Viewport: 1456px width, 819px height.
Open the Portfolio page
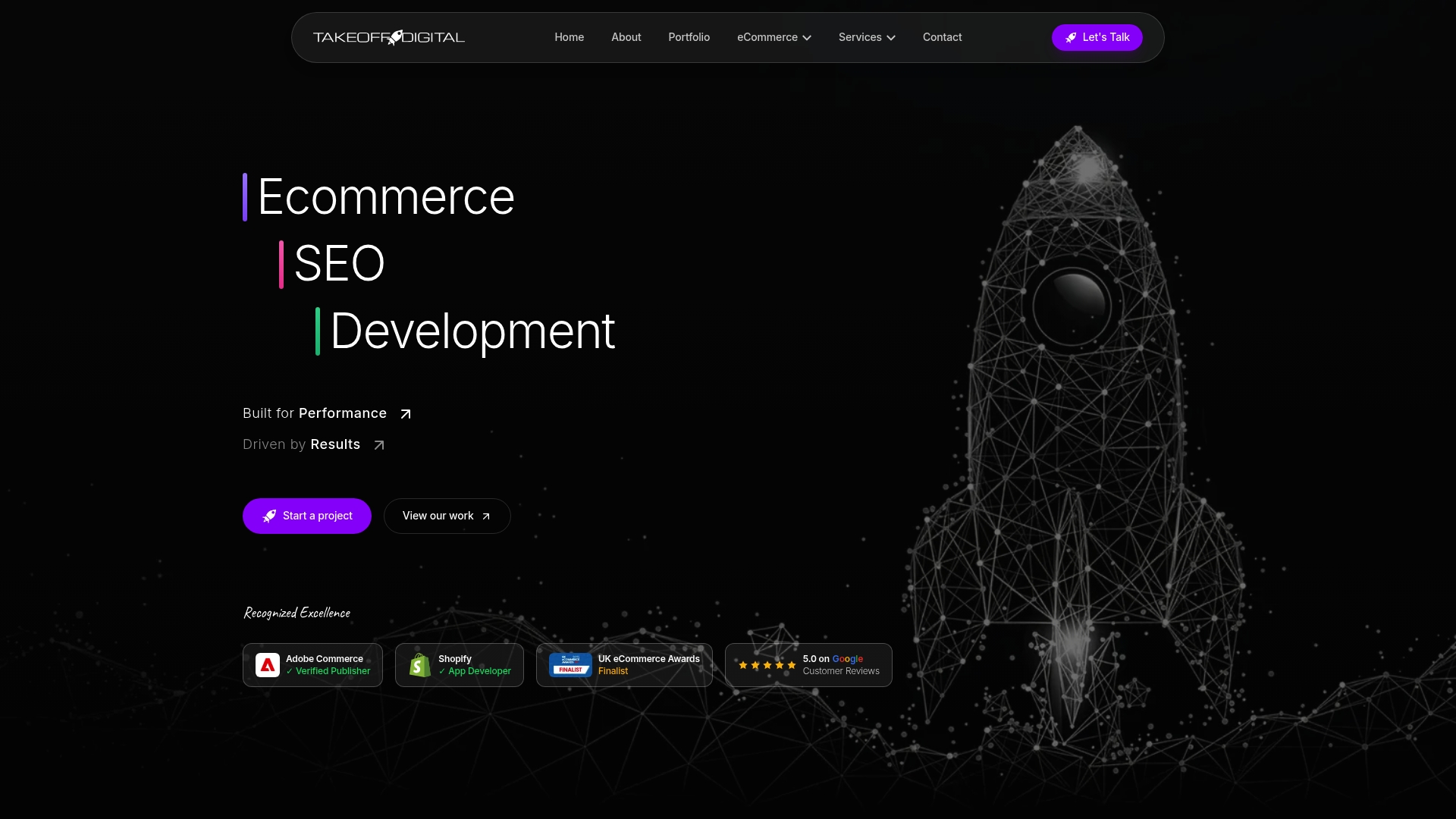689,37
